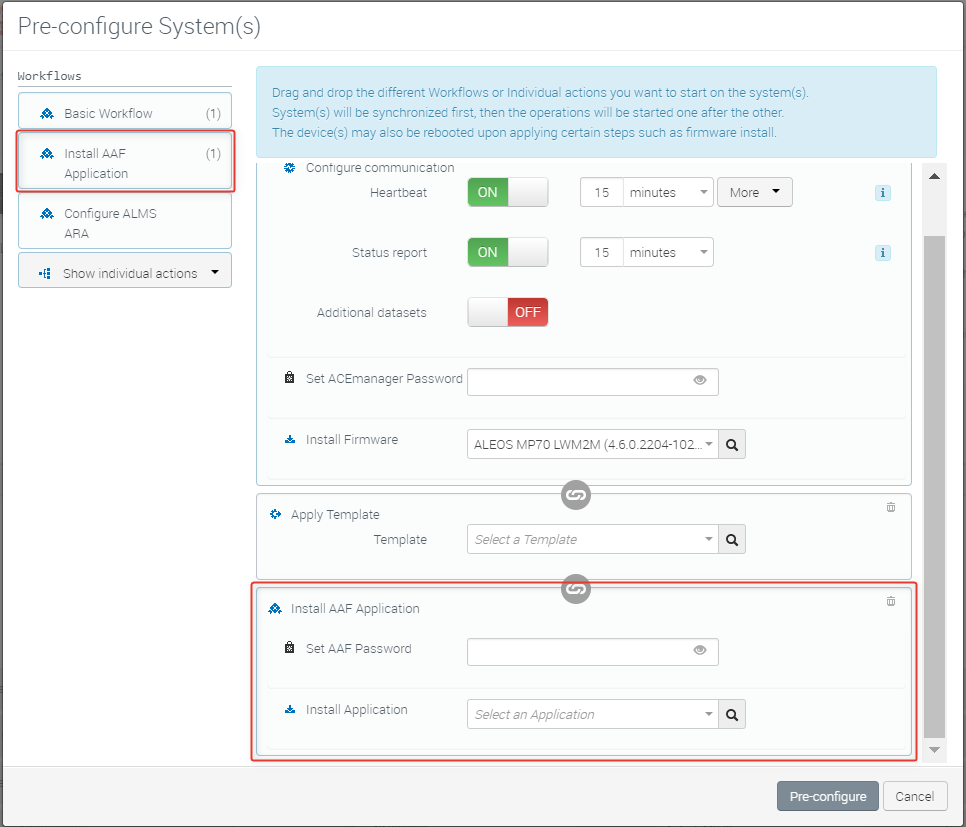Click the search icon beside Template dropdown
The image size is (966, 827).
pos(732,540)
